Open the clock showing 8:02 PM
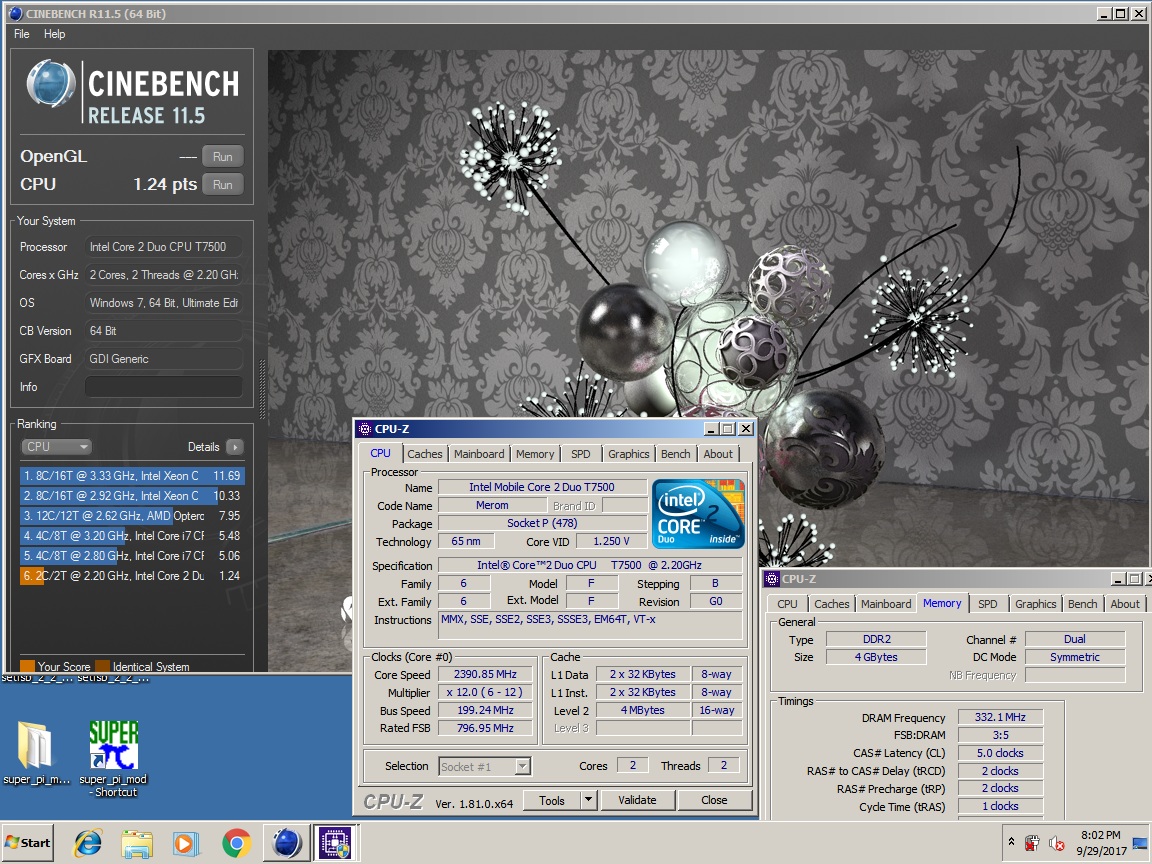Image resolution: width=1152 pixels, height=864 pixels. pyautogui.click(x=1101, y=843)
